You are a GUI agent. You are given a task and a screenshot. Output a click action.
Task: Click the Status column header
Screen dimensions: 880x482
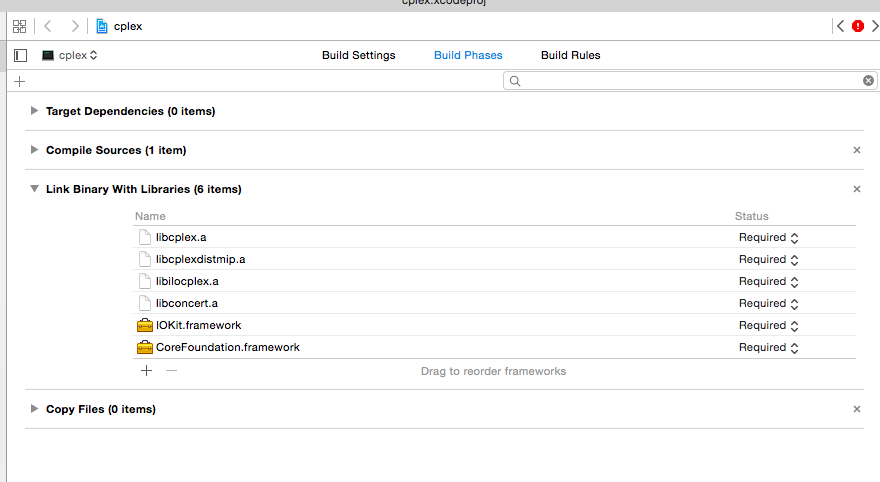751,216
